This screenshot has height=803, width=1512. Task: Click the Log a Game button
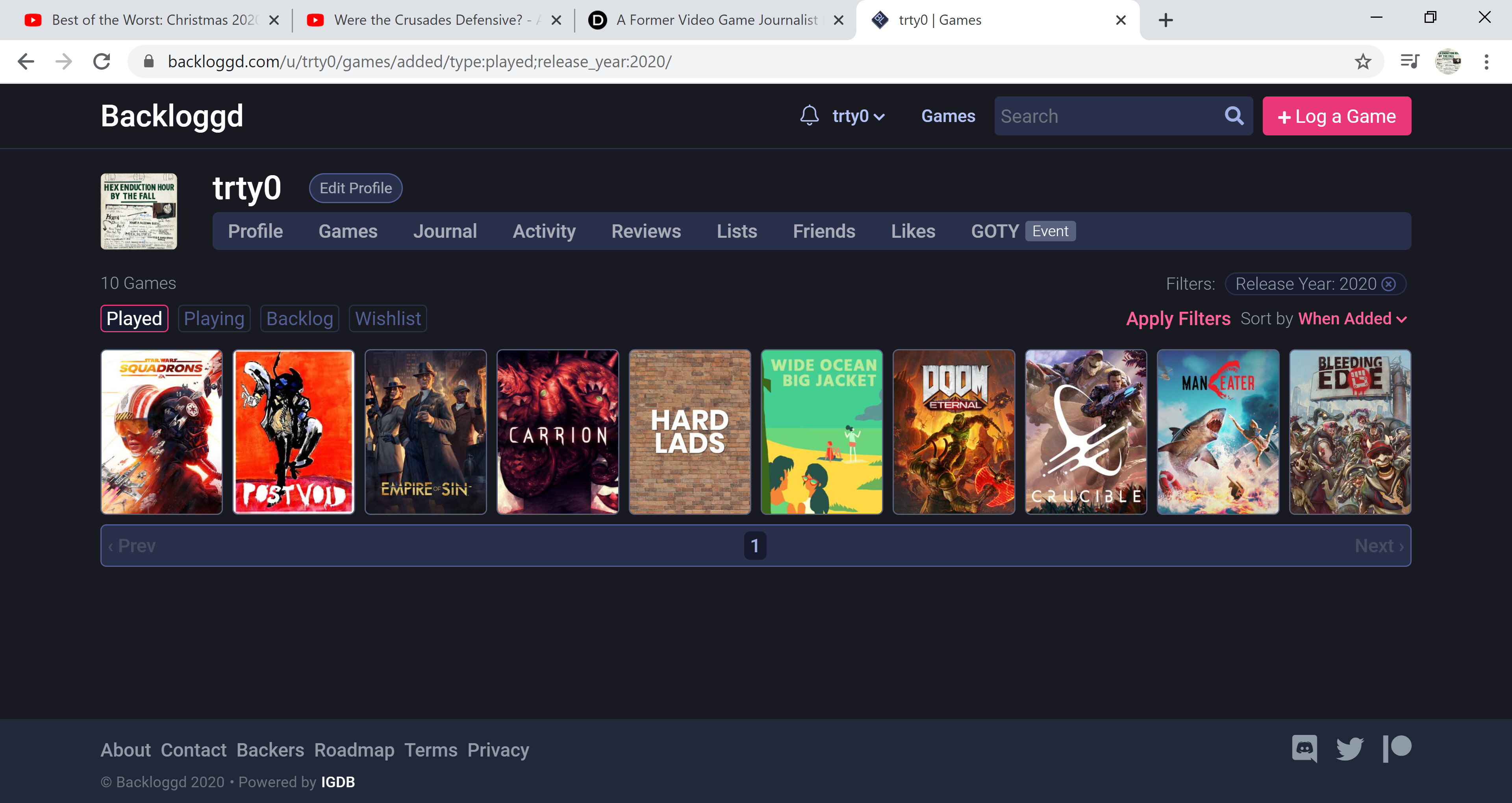(1336, 116)
